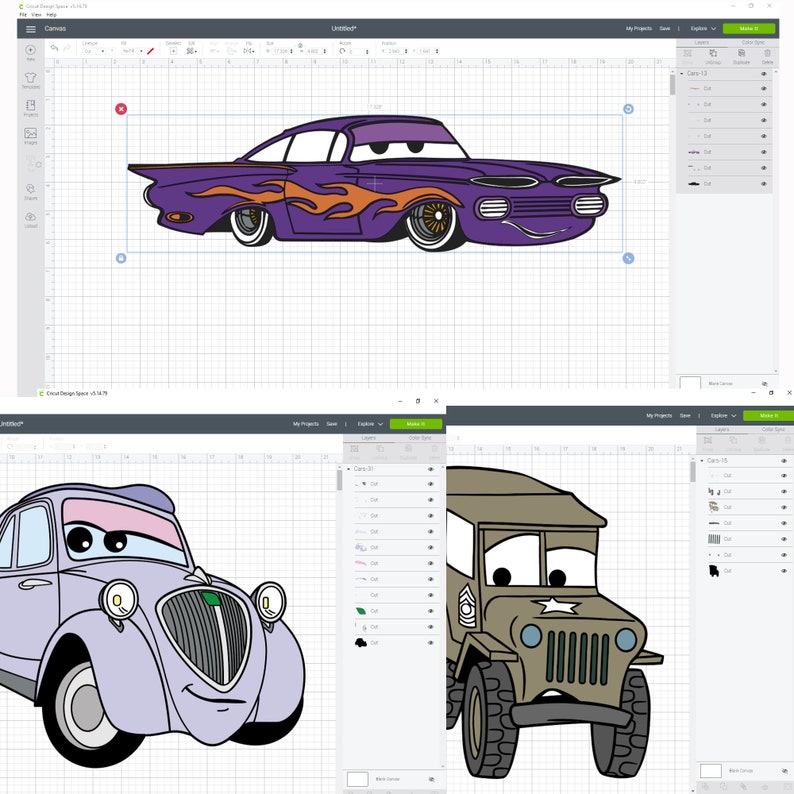The height and width of the screenshot is (794, 794).
Task: Click top window layers panel scrollbar thumb
Action: point(672,85)
